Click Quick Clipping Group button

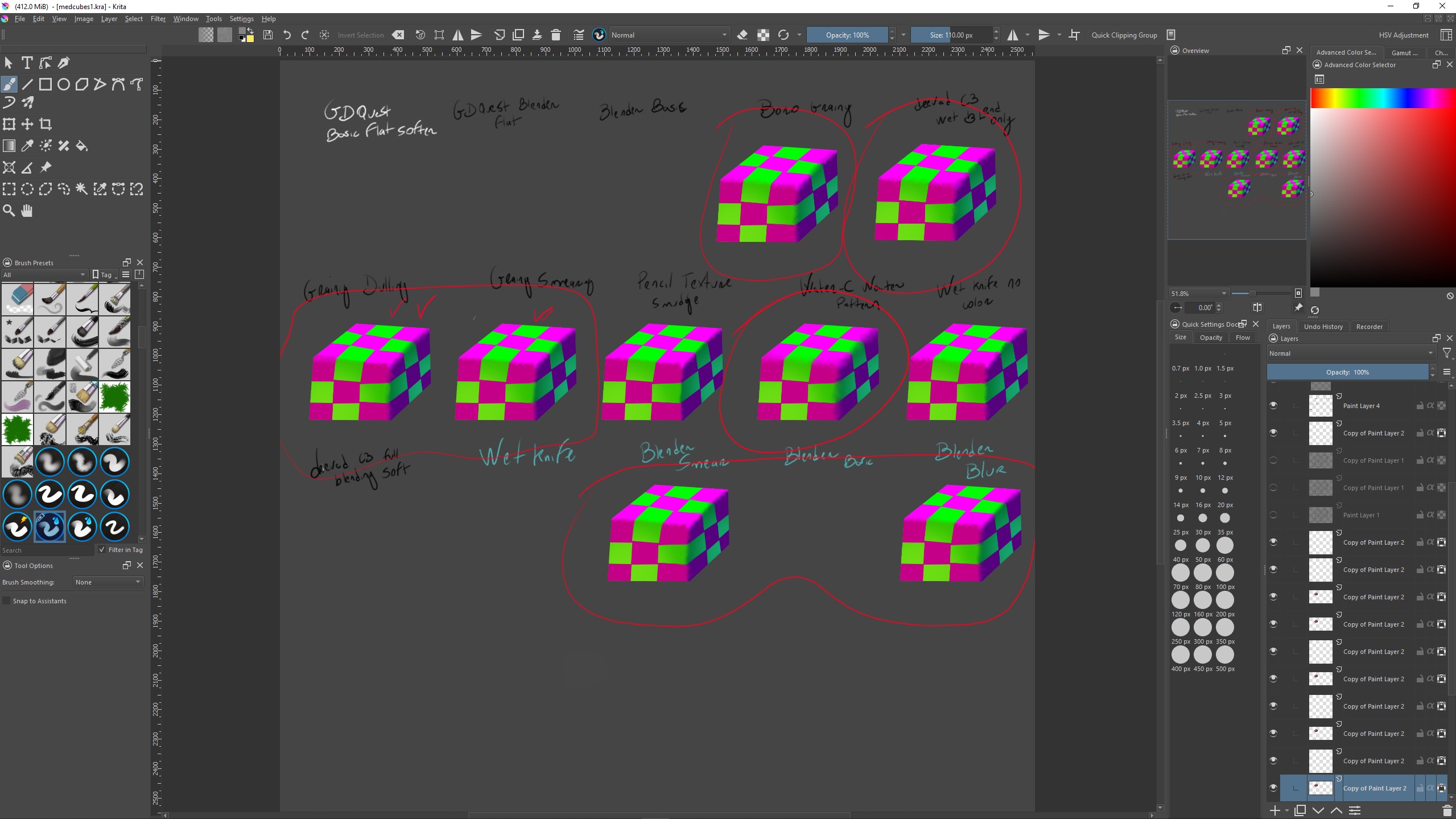click(x=1124, y=35)
